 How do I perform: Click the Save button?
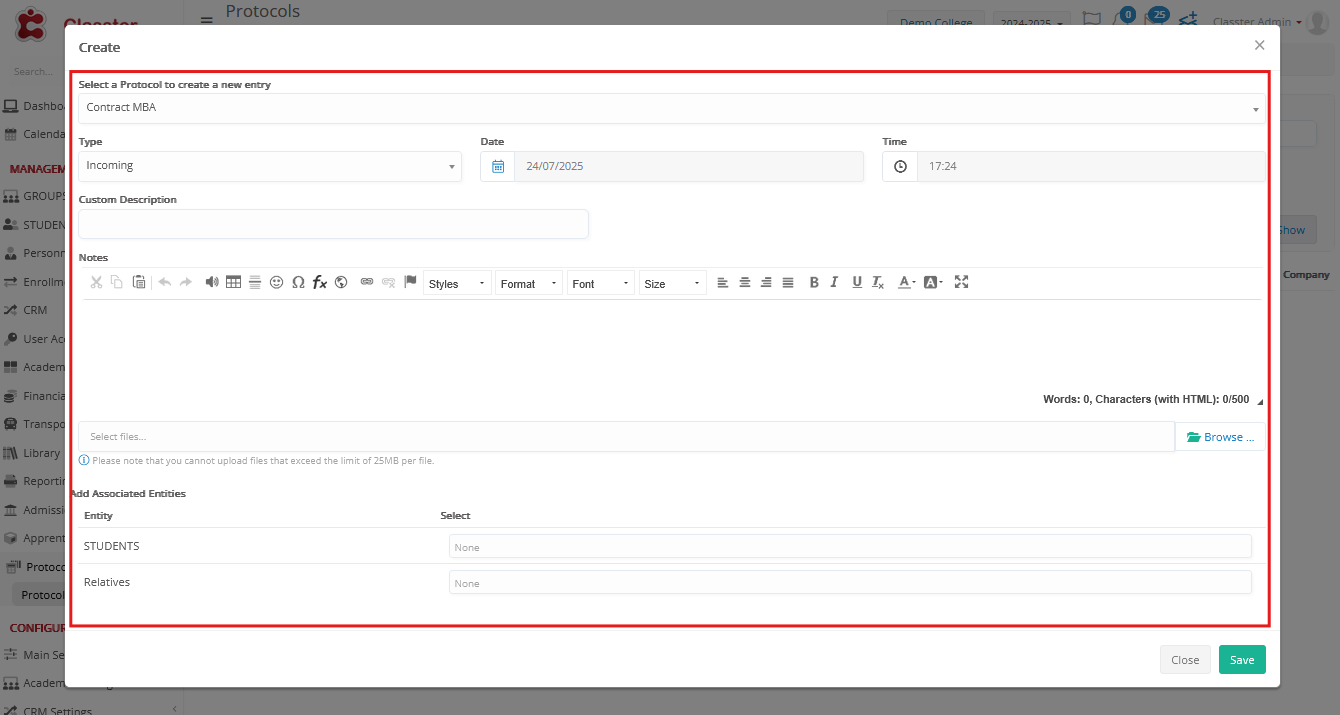pos(1242,660)
